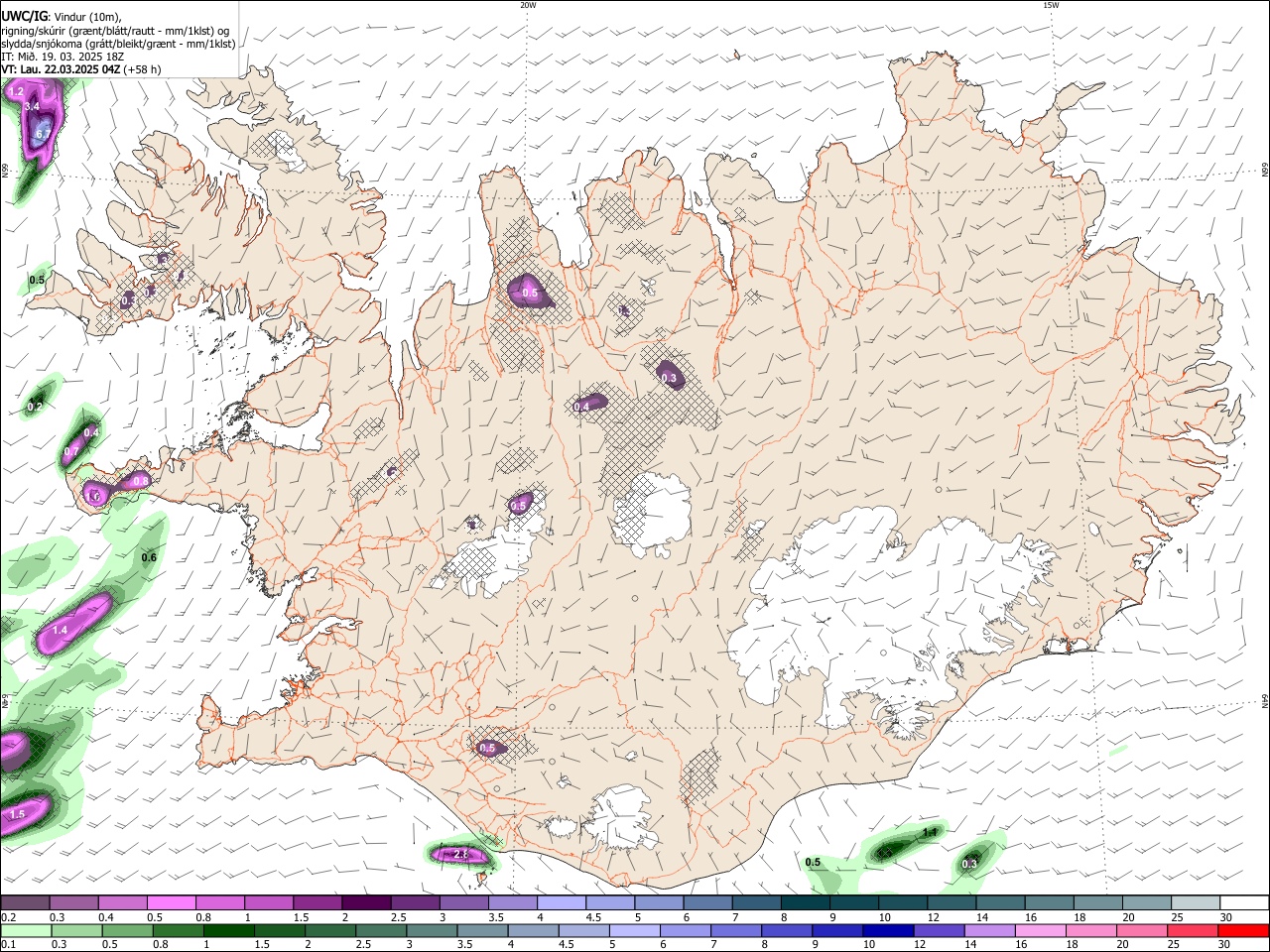Click the pale grey snow swatch between 25 and 30

(1196, 902)
